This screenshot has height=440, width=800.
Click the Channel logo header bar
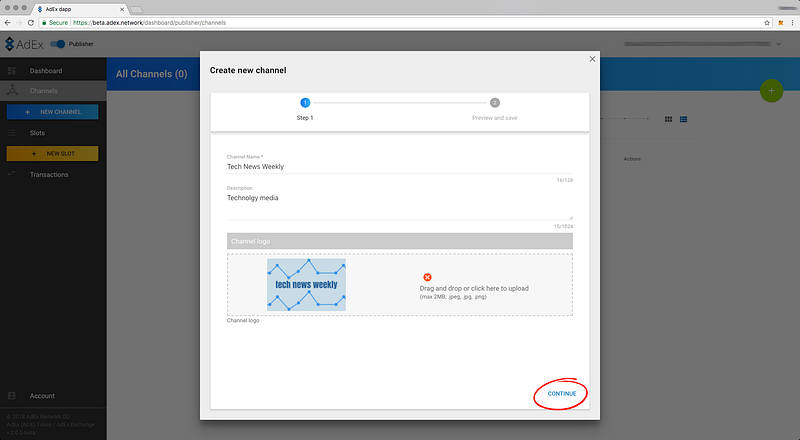point(399,241)
